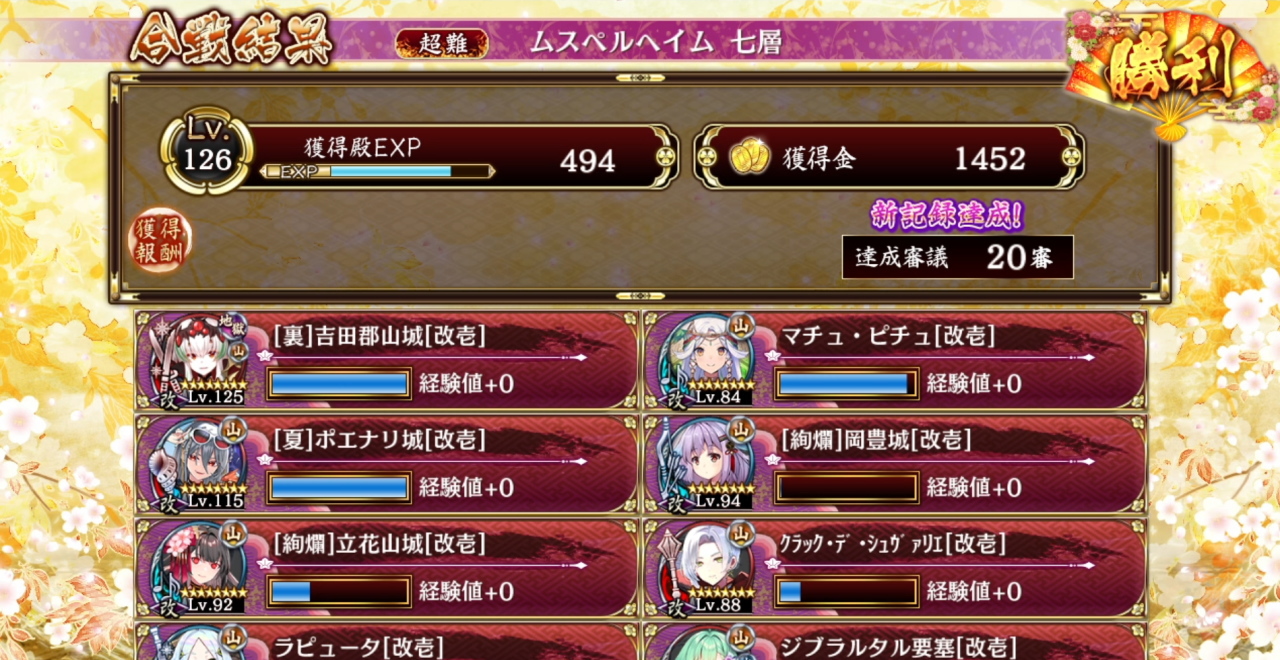Screen dimensions: 1280x660
Task: Click the 獲得報酬 red seal icon
Action: (x=160, y=241)
